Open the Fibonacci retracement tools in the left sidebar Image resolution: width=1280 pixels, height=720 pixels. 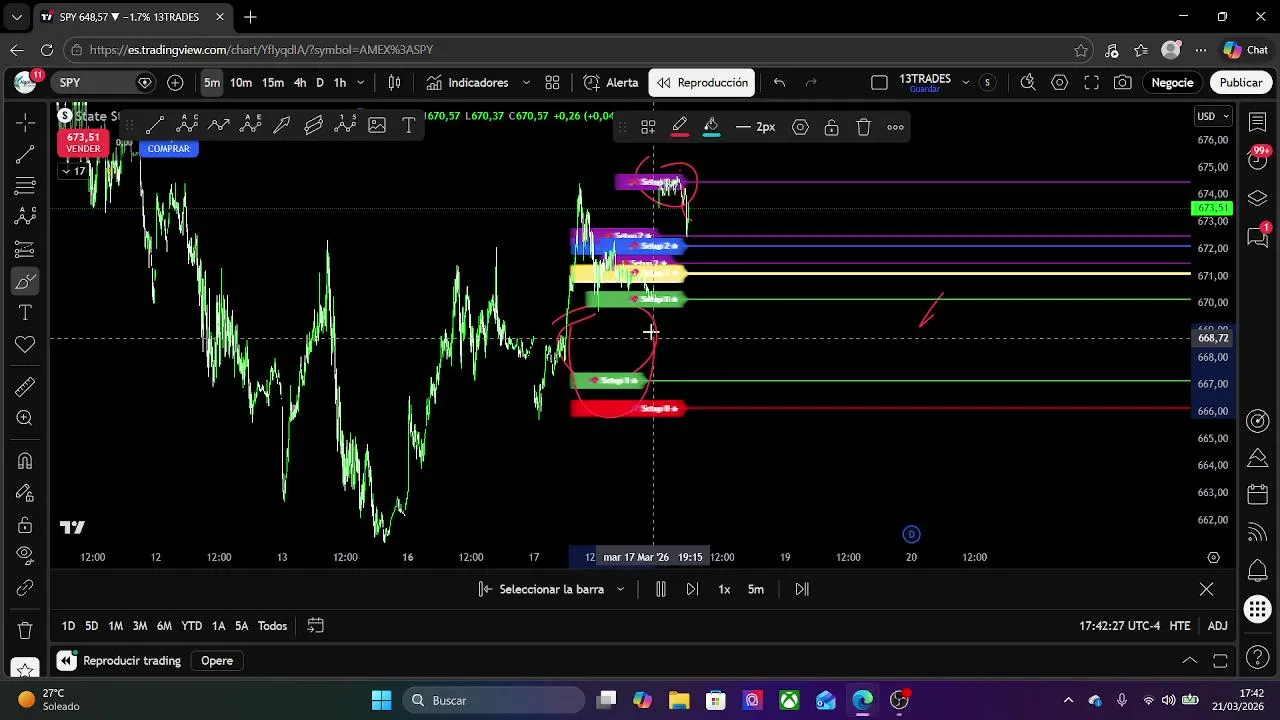(25, 185)
